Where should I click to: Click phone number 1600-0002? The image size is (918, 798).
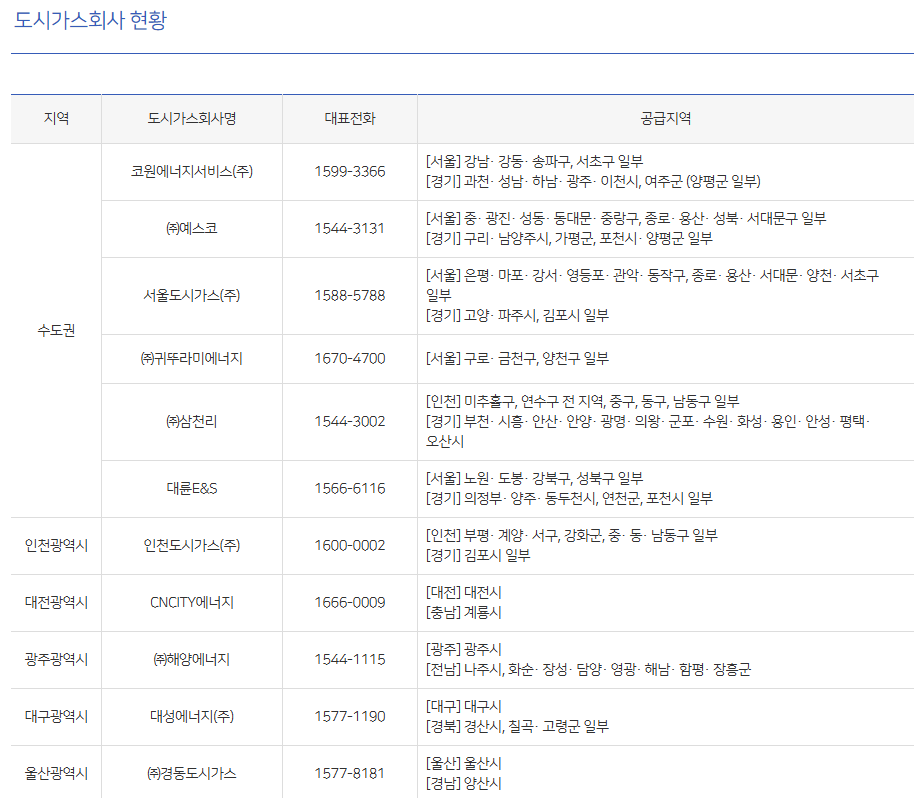(350, 546)
